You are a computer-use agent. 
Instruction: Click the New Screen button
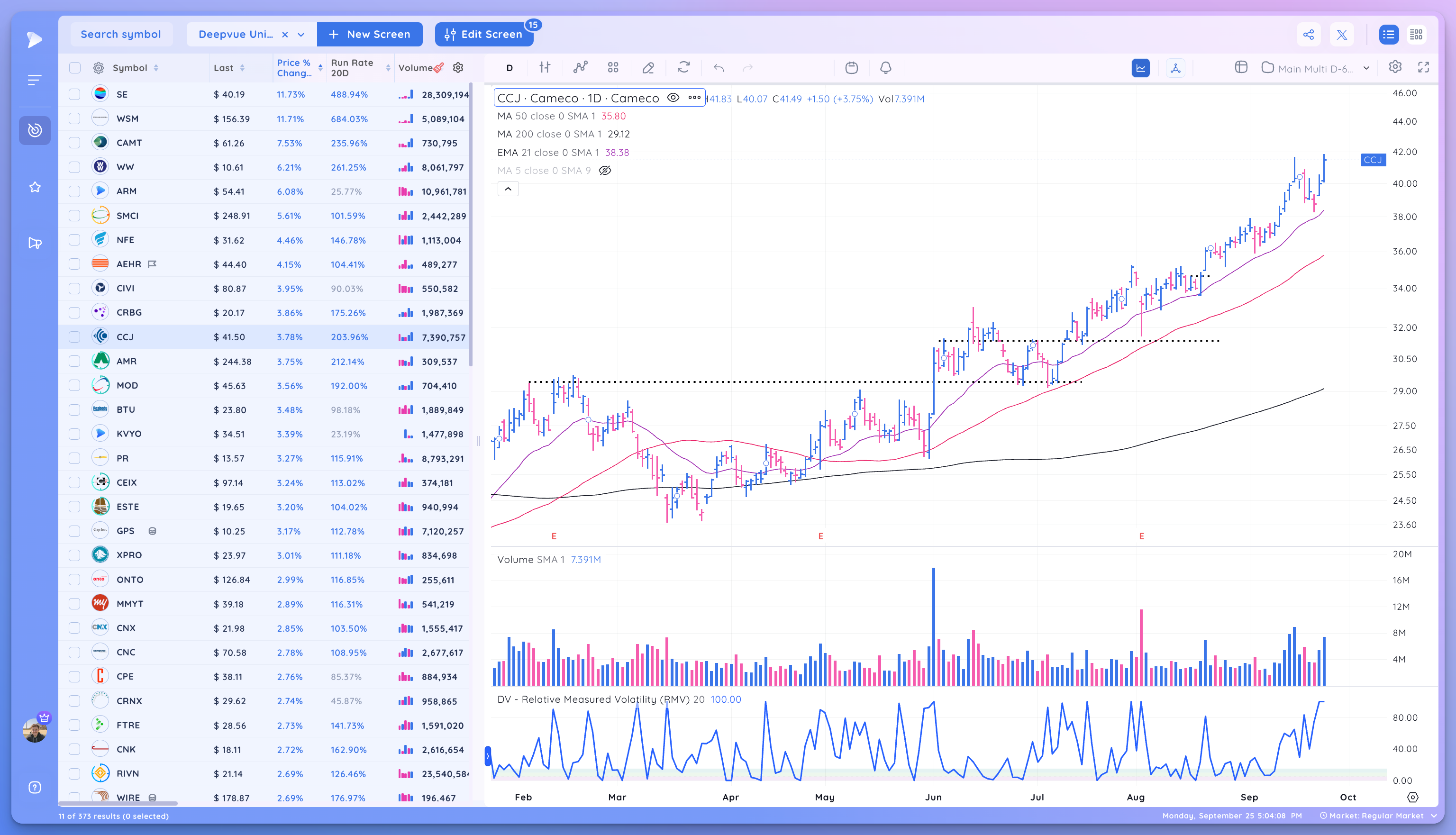coord(370,35)
